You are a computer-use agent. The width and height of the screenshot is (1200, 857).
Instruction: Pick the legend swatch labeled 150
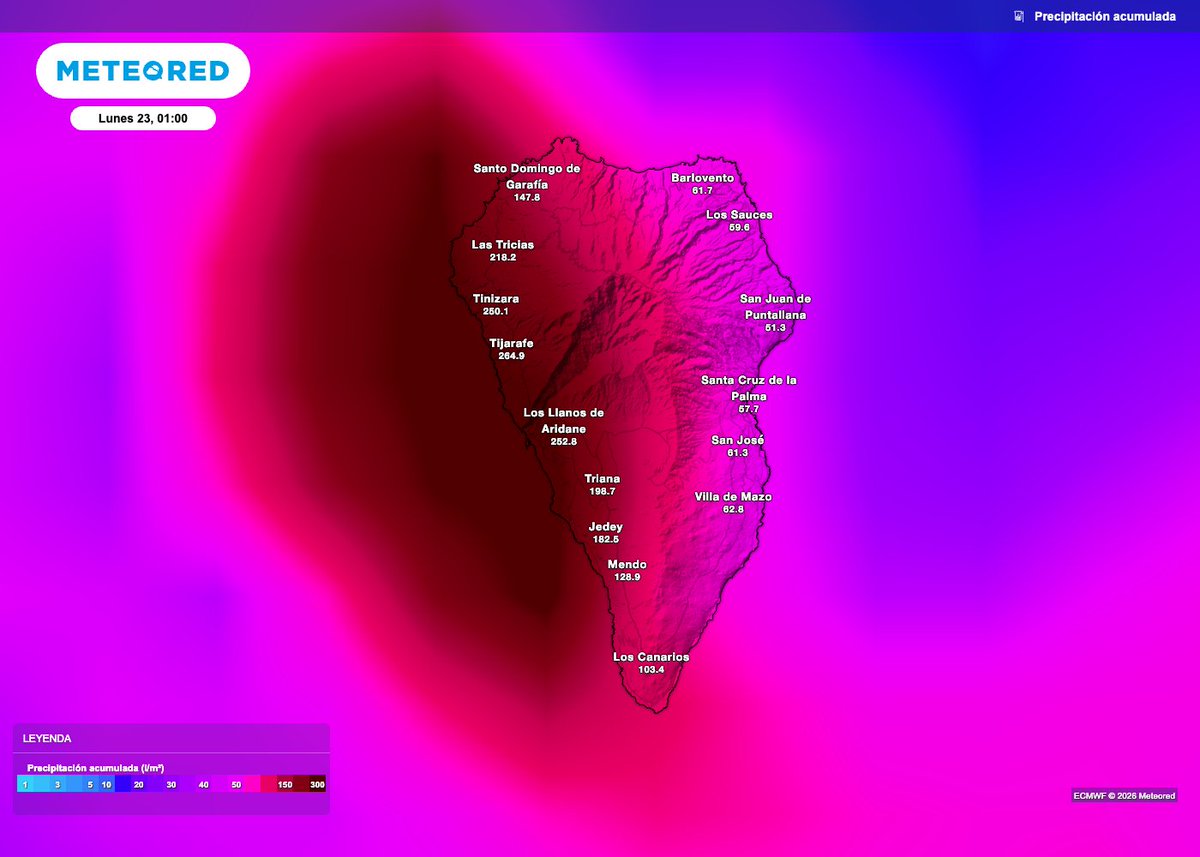click(284, 785)
